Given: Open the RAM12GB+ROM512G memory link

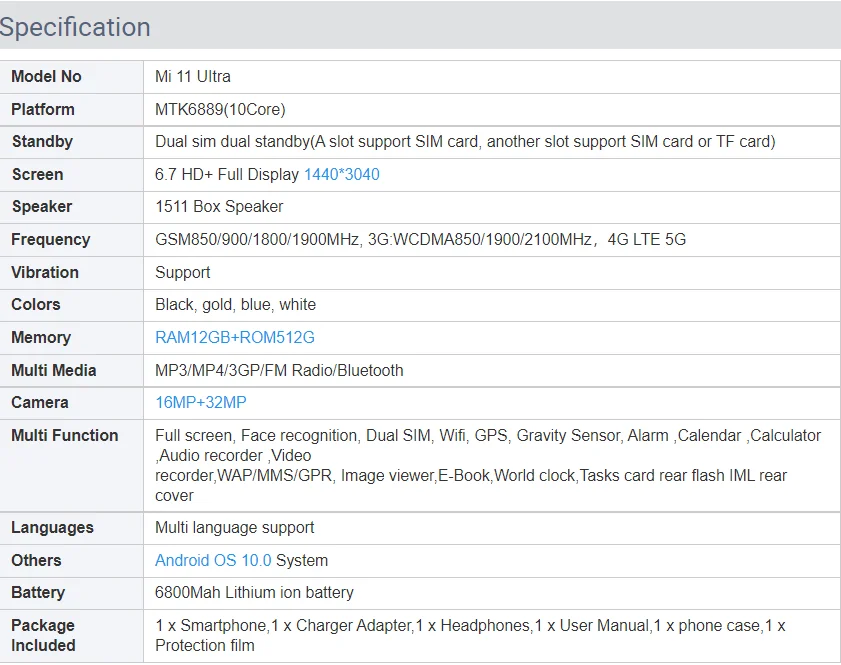Looking at the screenshot, I should pyautogui.click(x=235, y=338).
